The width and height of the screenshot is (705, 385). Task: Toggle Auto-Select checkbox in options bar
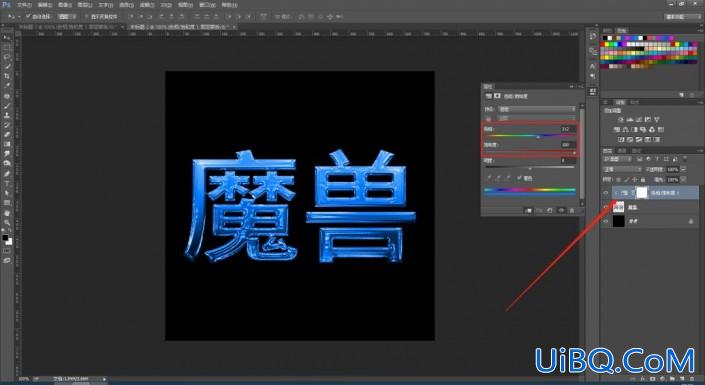click(28, 16)
